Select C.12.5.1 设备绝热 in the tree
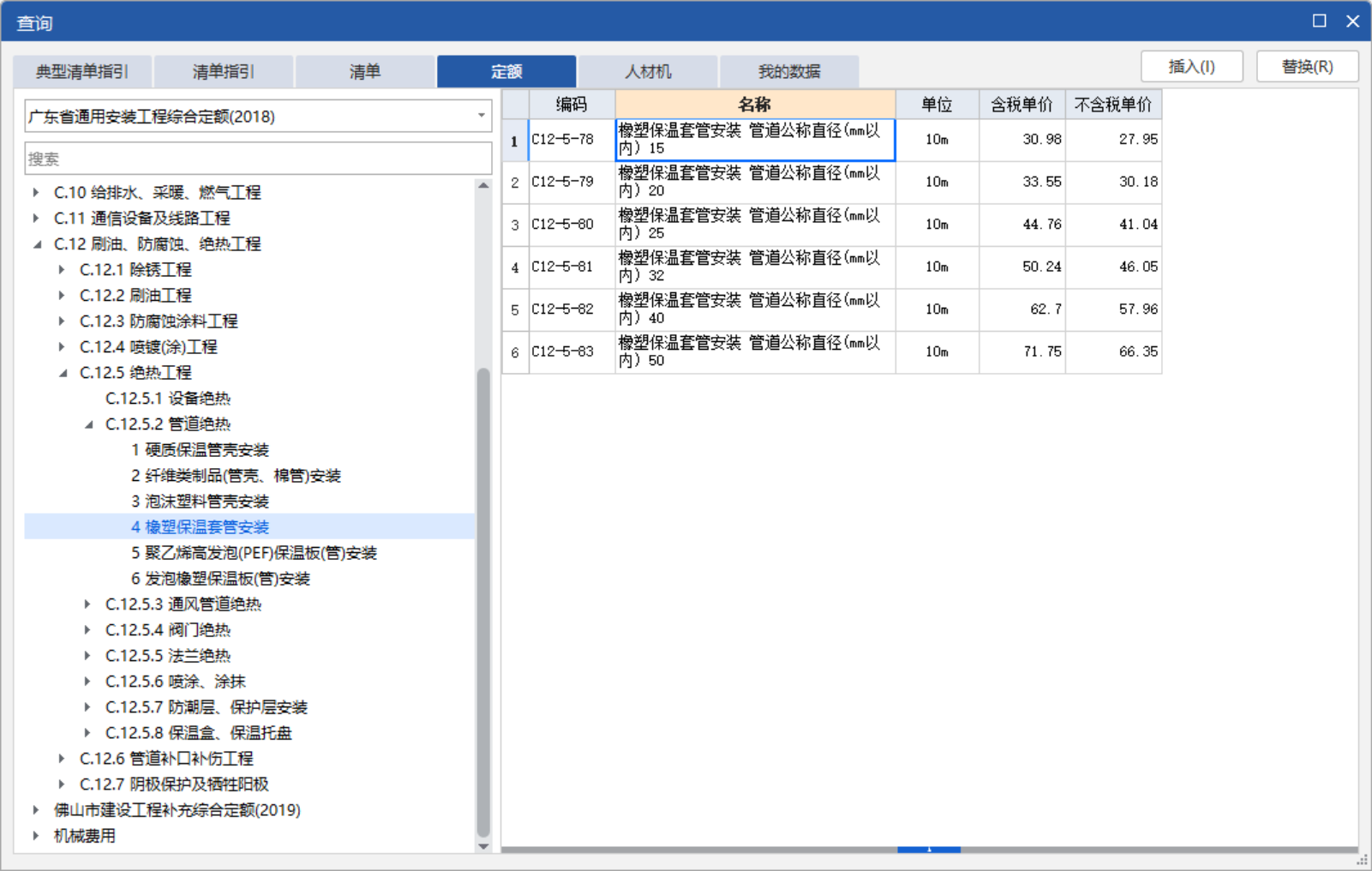The height and width of the screenshot is (871, 1372). (x=168, y=399)
